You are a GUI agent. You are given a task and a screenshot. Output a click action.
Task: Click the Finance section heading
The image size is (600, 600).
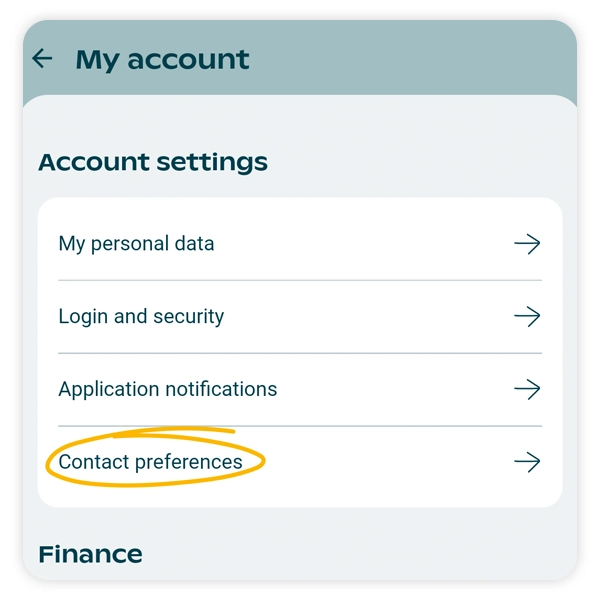[x=90, y=553]
